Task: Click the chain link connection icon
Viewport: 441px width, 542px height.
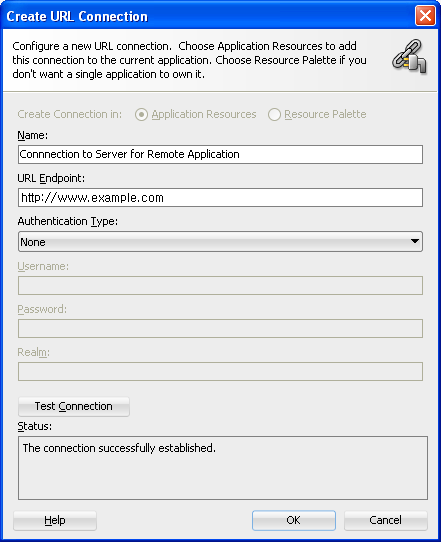Action: (409, 57)
